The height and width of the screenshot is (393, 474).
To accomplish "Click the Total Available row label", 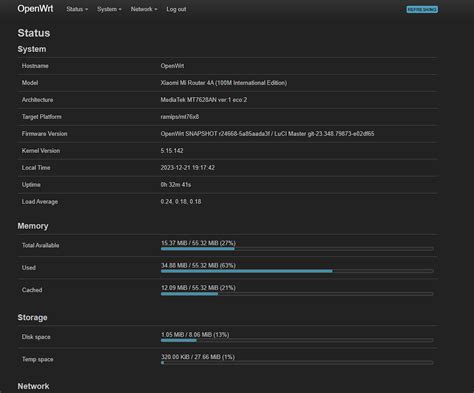I will point(40,245).
